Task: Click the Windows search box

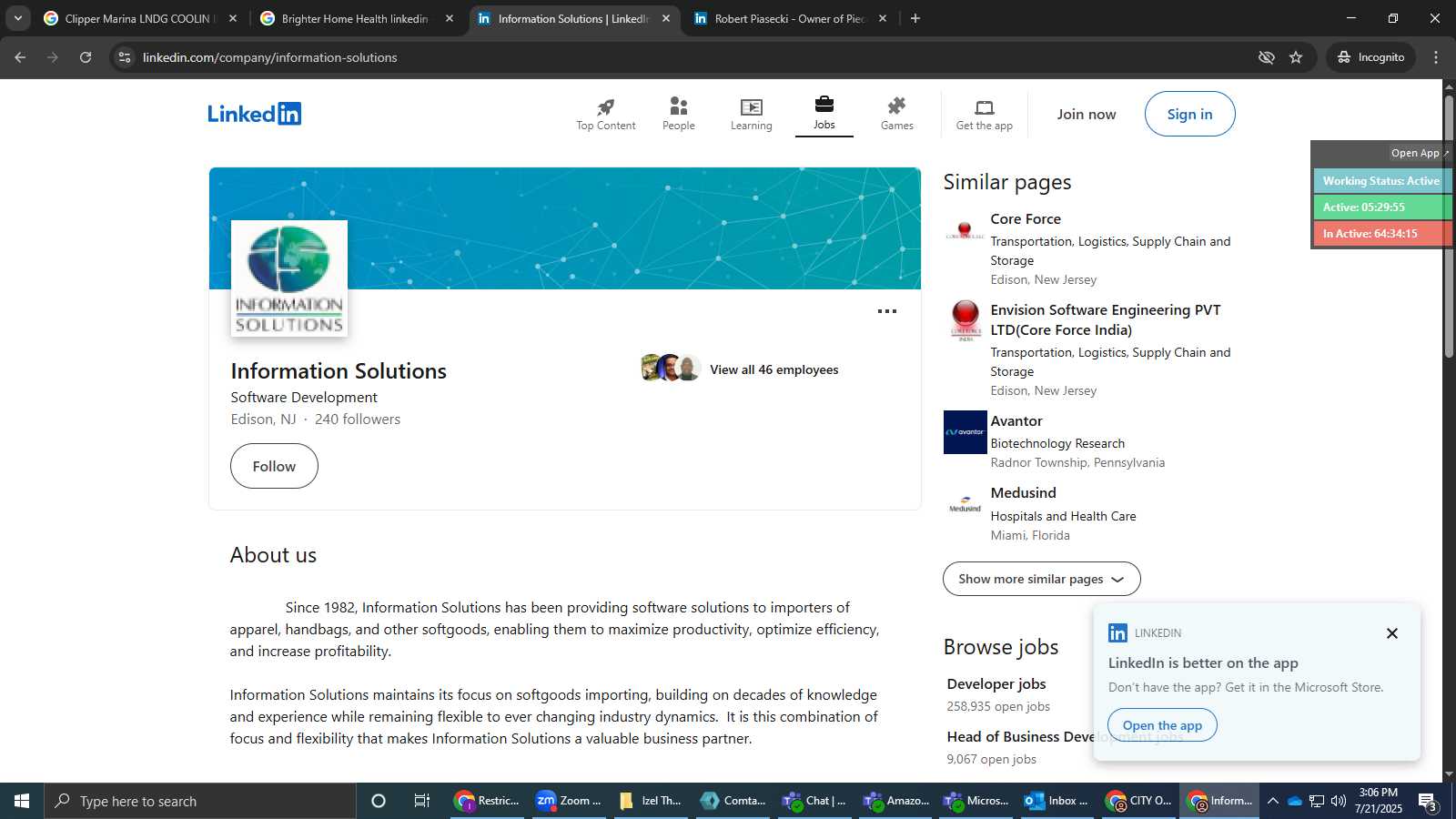Action: 200,801
